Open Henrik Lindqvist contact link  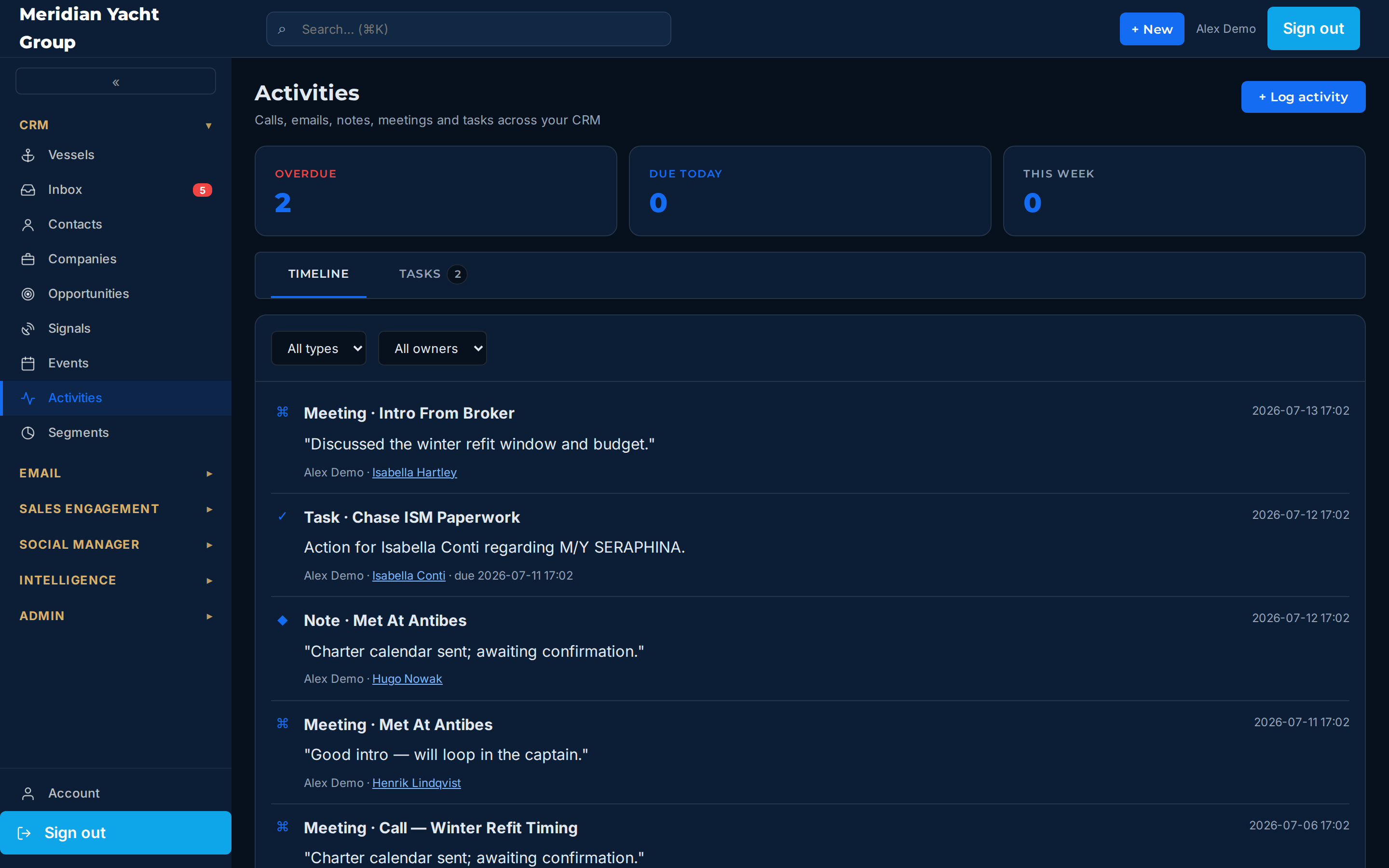416,783
